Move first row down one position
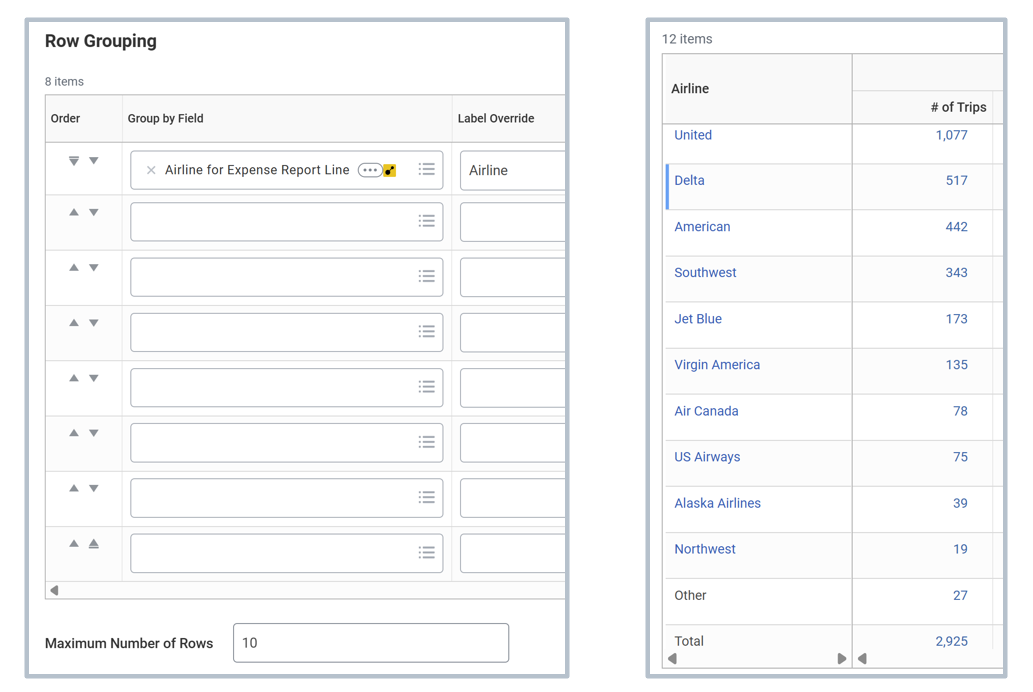1033x692 pixels. point(94,161)
